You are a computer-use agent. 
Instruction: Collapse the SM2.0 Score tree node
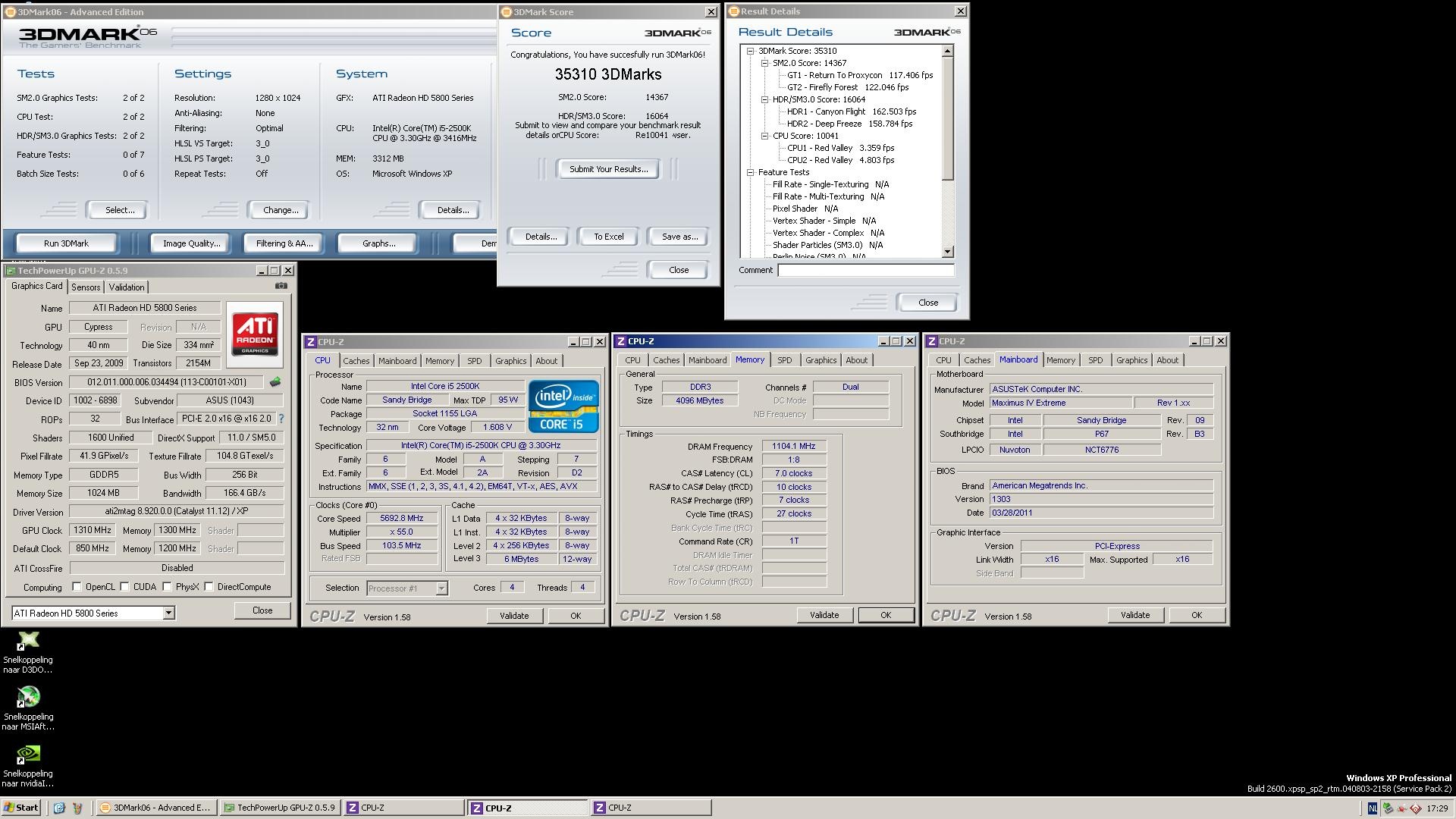tap(764, 63)
